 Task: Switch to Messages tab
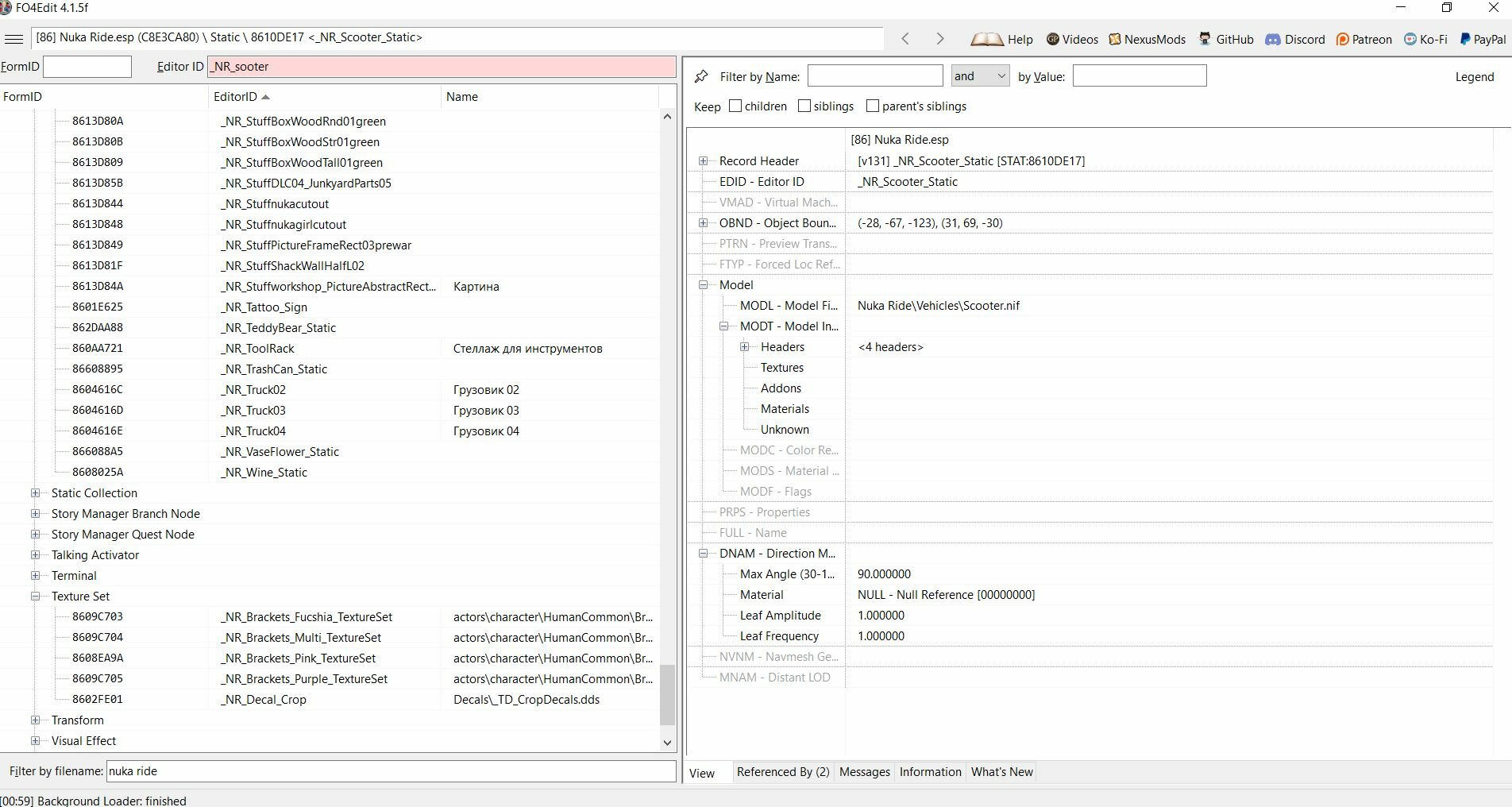(x=864, y=772)
